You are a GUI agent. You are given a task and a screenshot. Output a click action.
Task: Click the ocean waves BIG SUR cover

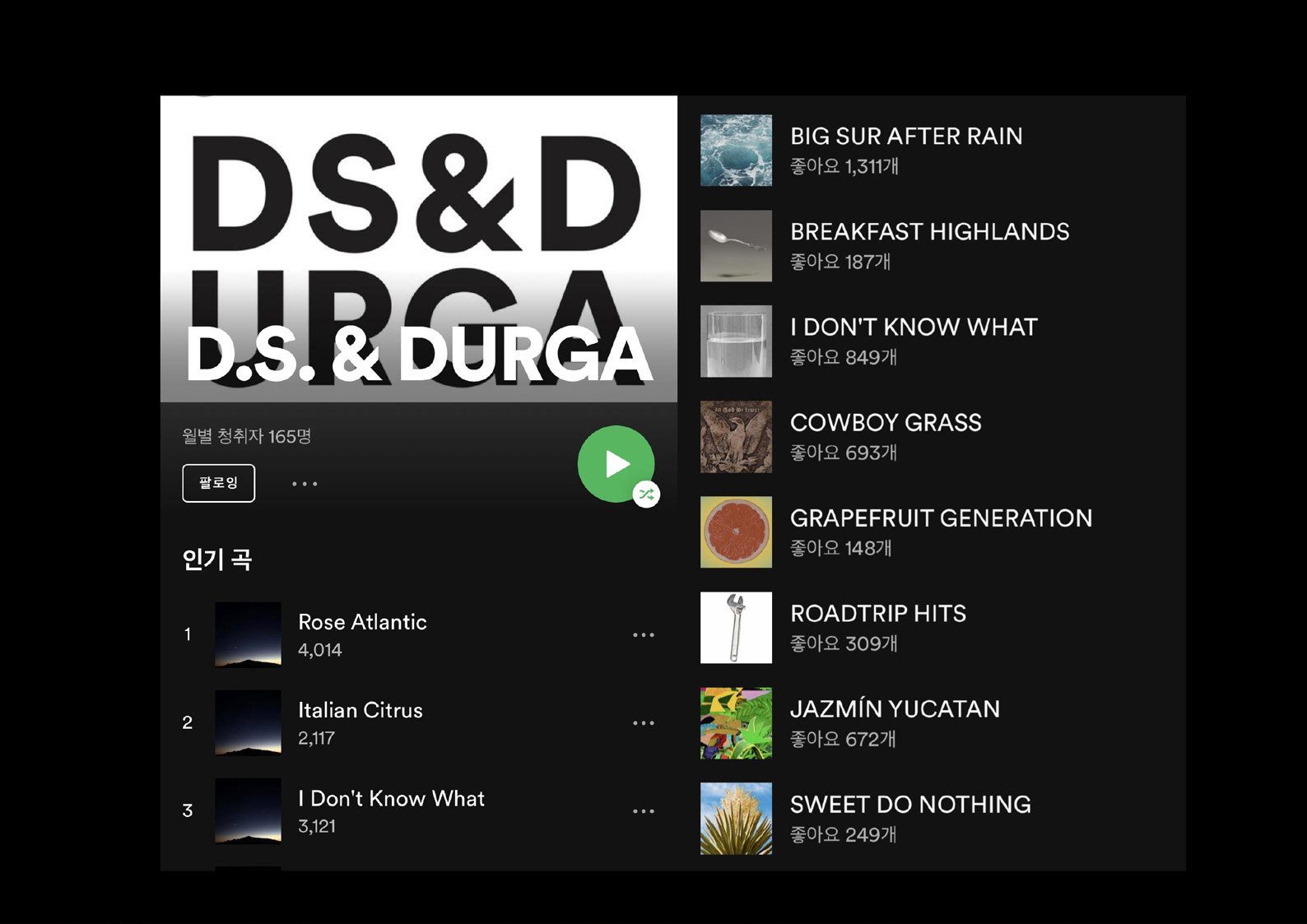click(x=736, y=151)
